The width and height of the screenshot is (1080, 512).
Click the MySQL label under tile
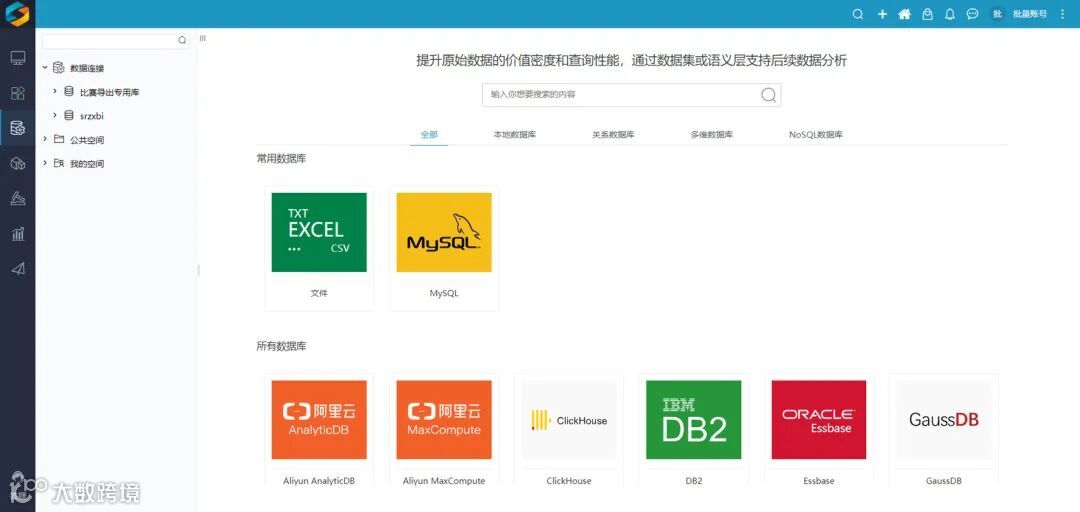click(444, 293)
